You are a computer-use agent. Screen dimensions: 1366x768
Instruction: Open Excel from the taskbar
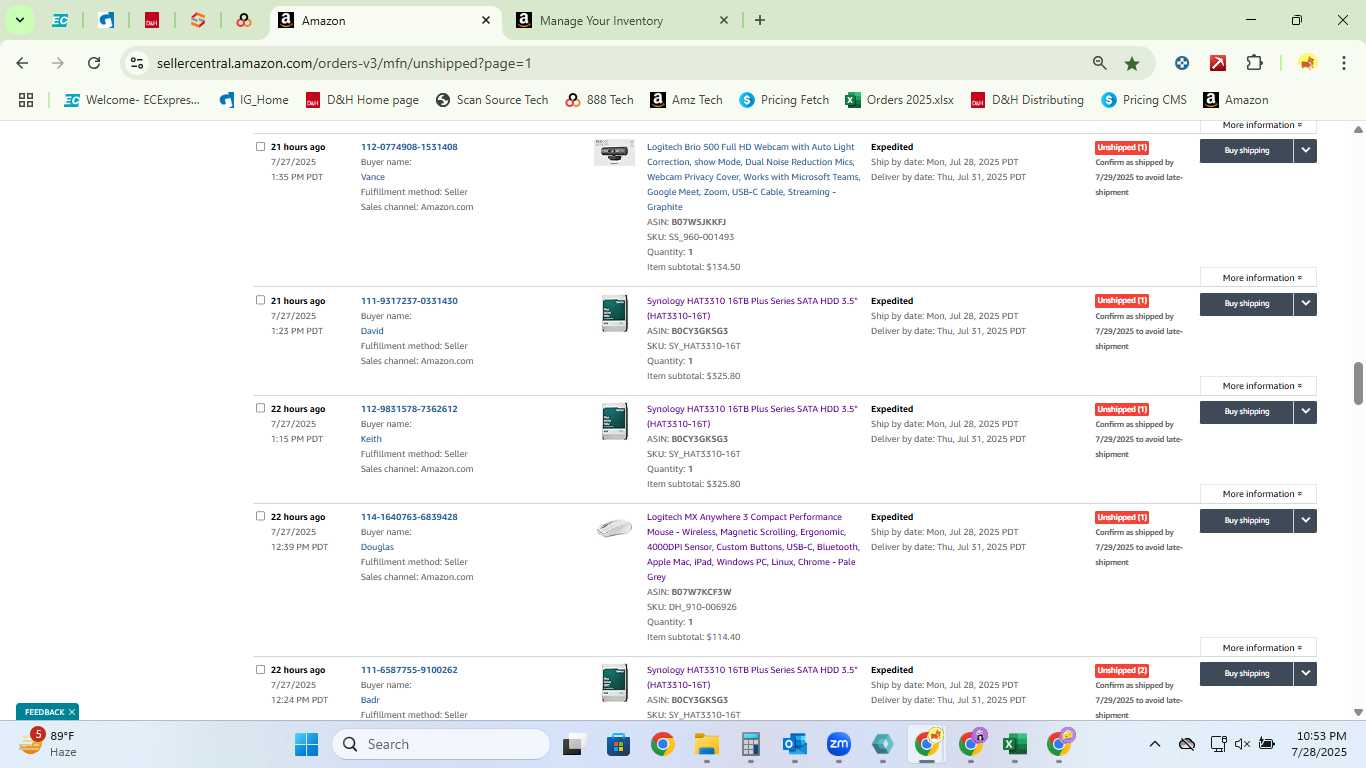tap(1014, 744)
